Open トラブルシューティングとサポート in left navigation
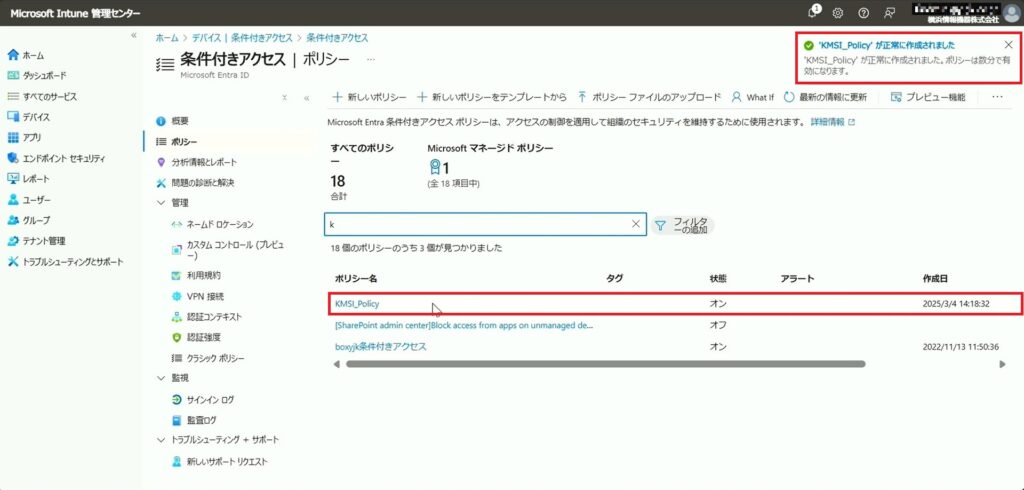Image resolution: width=1024 pixels, height=490 pixels. coord(65,262)
